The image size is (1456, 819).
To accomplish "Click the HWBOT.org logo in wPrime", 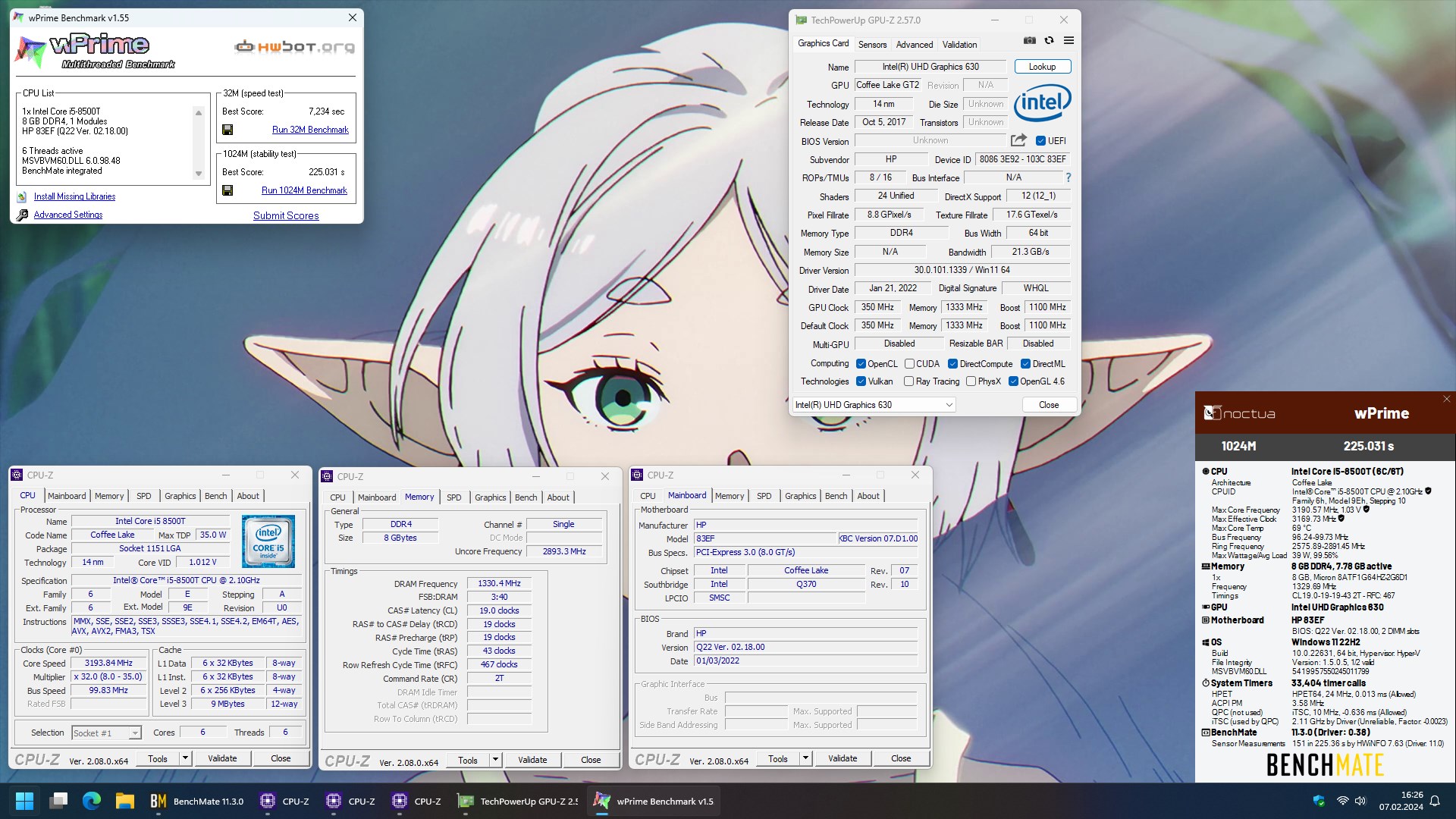I will point(294,47).
